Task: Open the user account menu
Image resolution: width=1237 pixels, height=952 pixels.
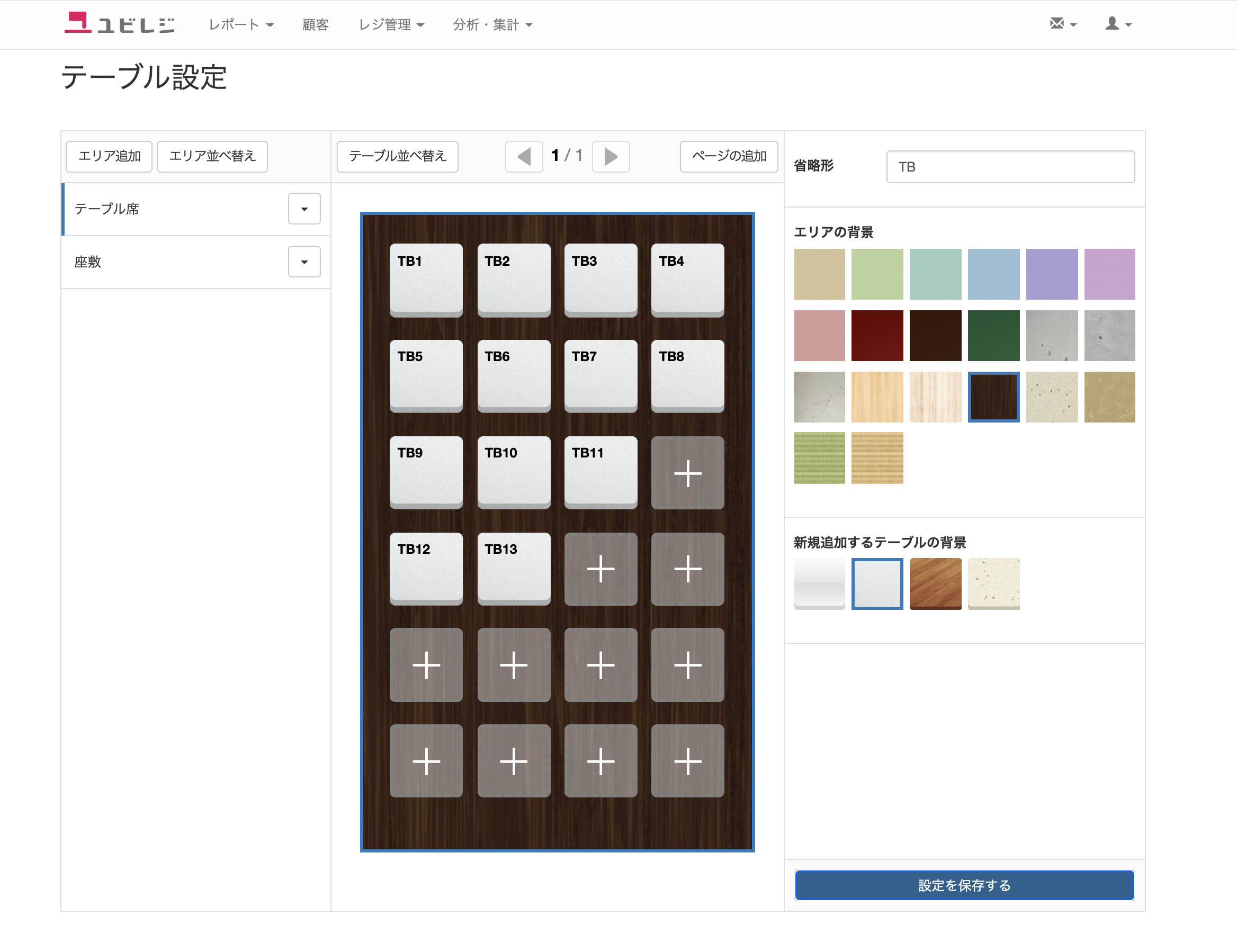Action: [1118, 24]
